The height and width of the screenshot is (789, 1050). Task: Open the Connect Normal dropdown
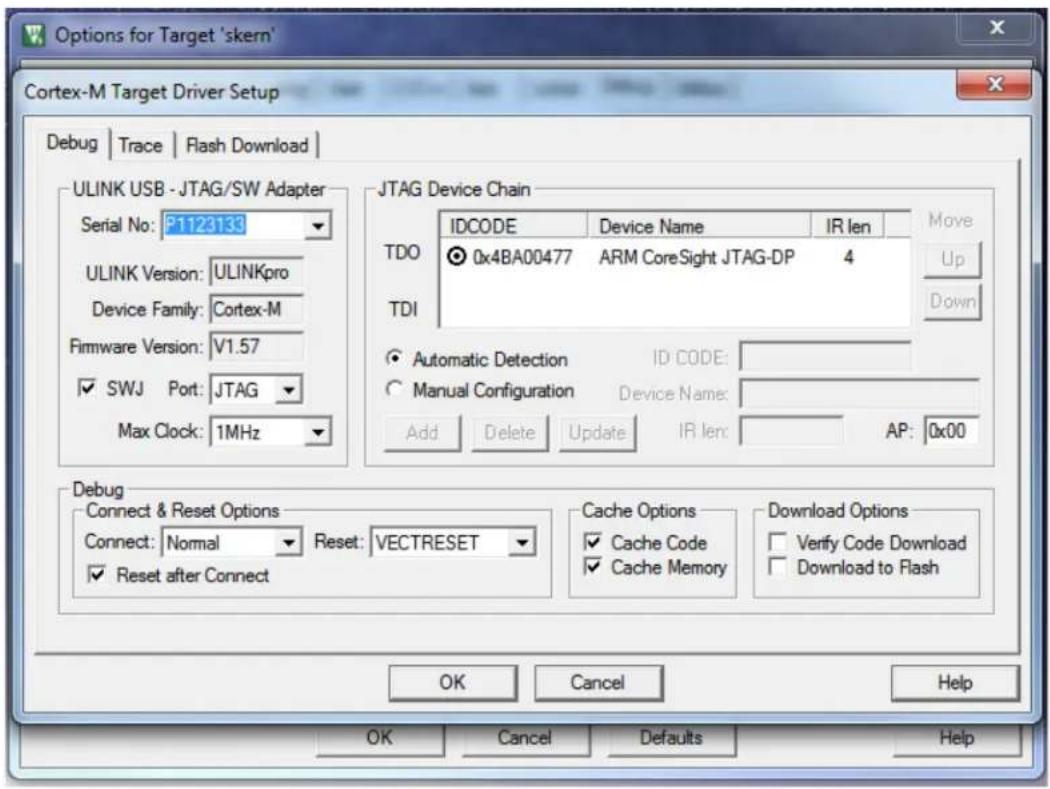pyautogui.click(x=289, y=543)
